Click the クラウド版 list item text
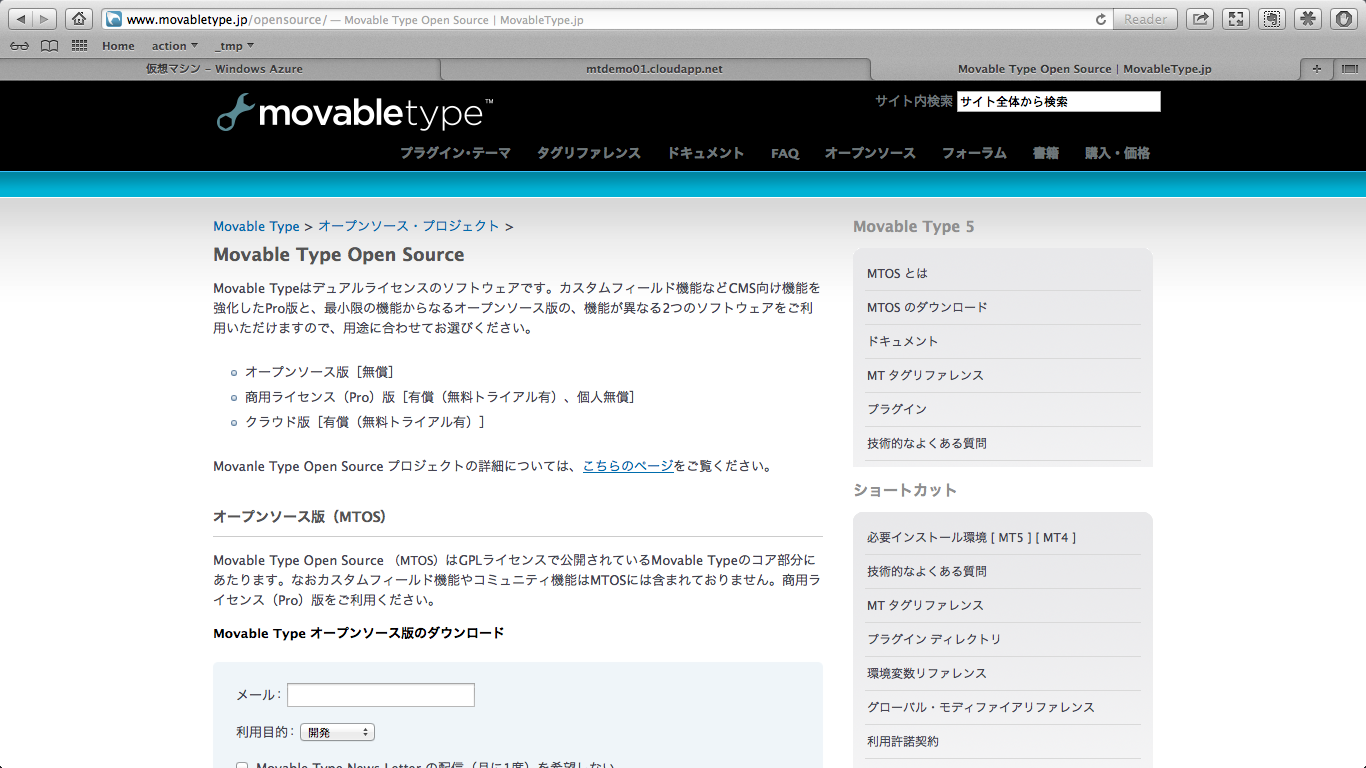The image size is (1366, 768). point(365,422)
